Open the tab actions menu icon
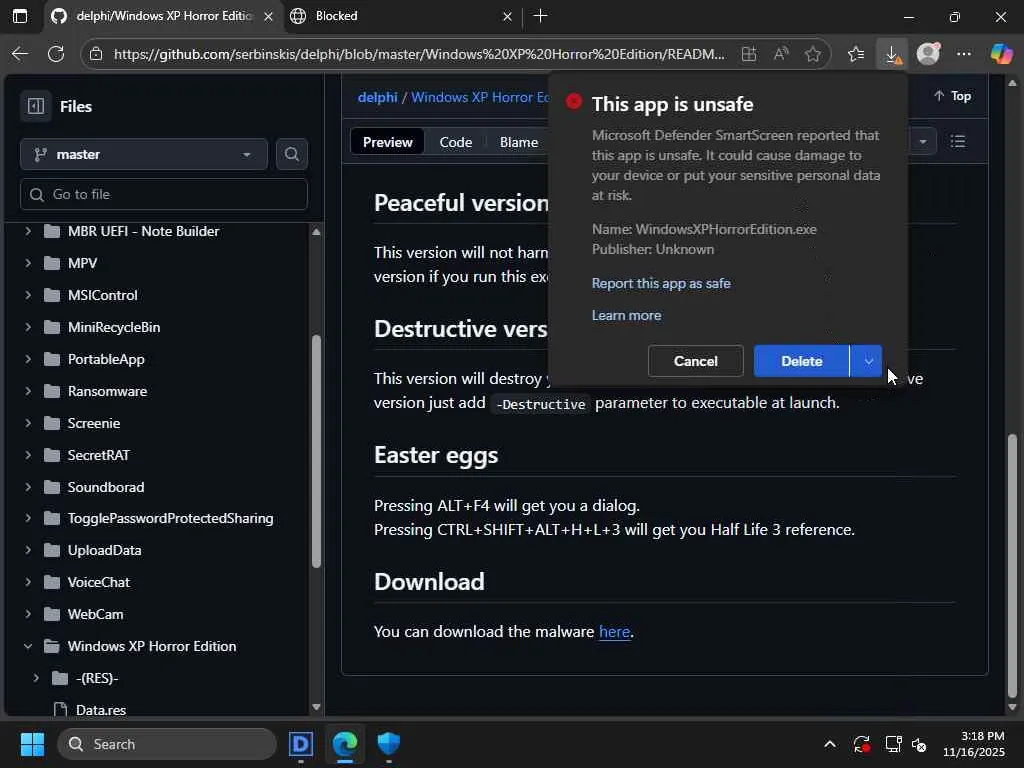This screenshot has width=1024, height=768. coord(20,16)
